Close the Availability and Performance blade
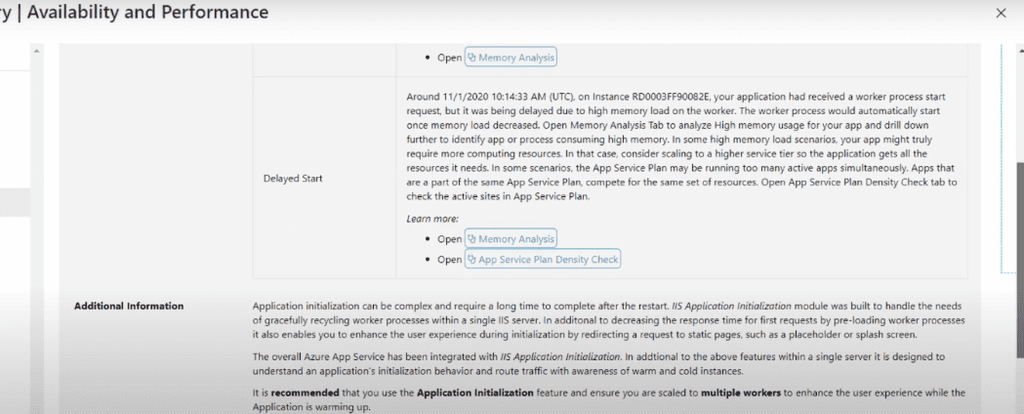This screenshot has height=414, width=1024. click(1001, 13)
